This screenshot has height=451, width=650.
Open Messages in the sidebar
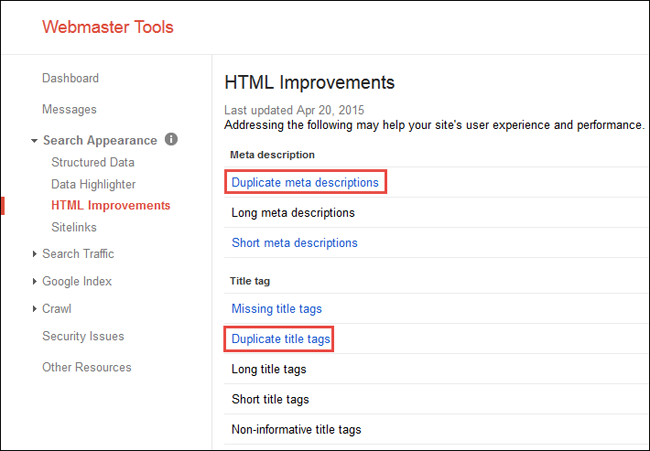click(x=69, y=109)
